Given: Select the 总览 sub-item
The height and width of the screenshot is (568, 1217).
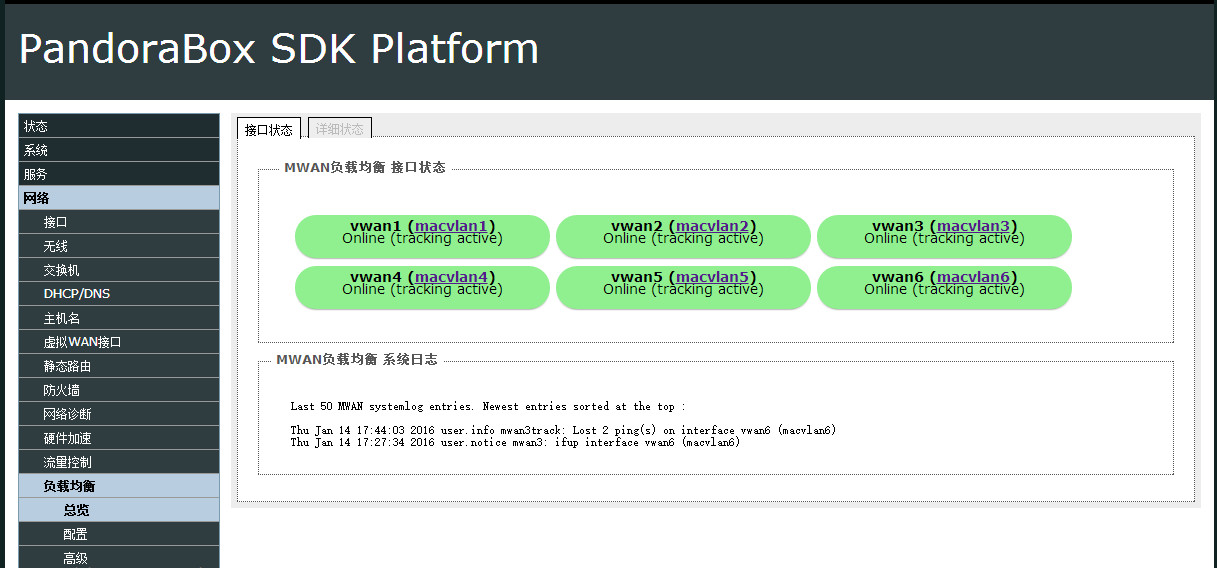Looking at the screenshot, I should click(119, 510).
